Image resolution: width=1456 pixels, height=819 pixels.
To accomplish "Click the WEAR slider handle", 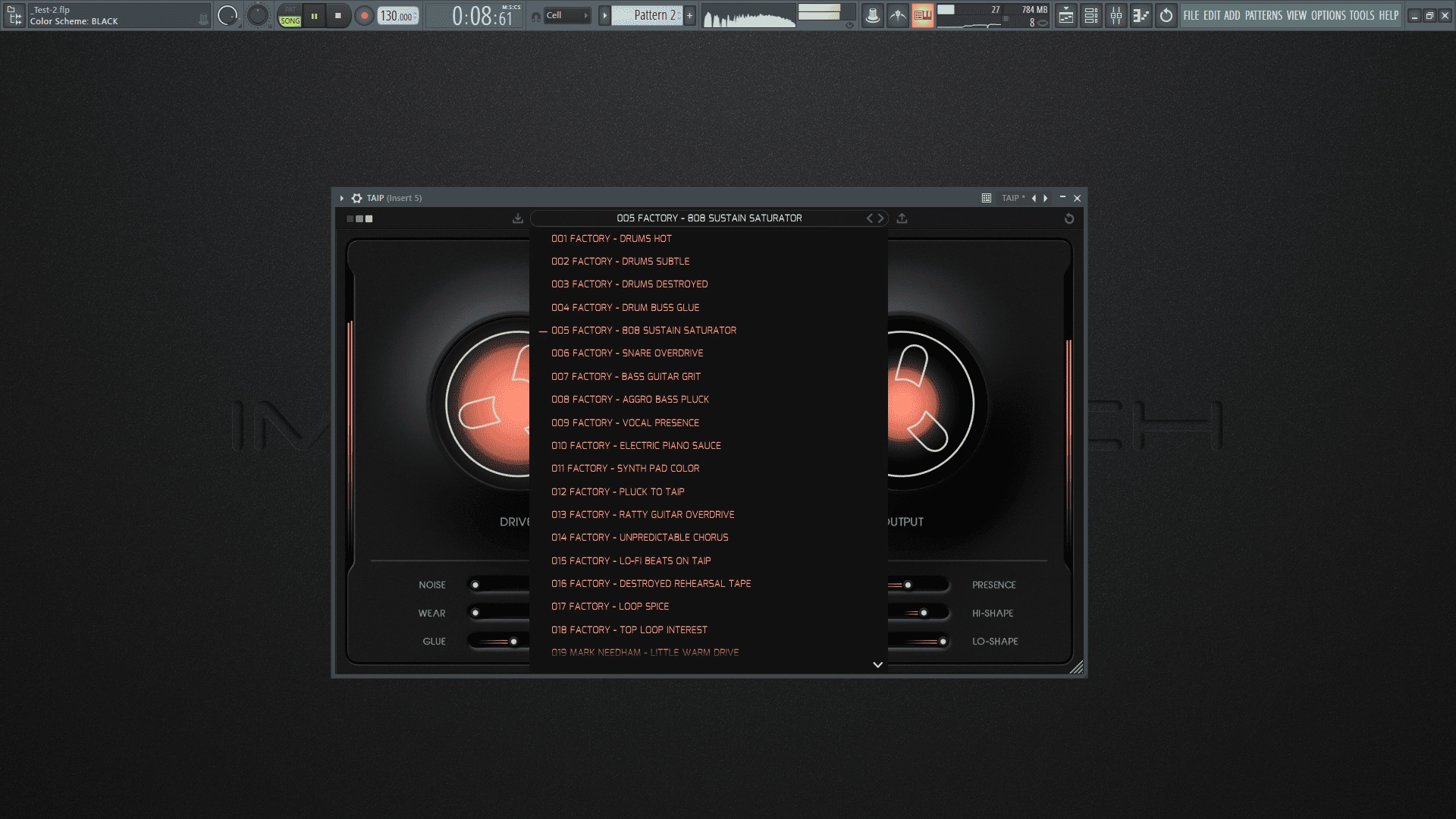I will pos(475,613).
